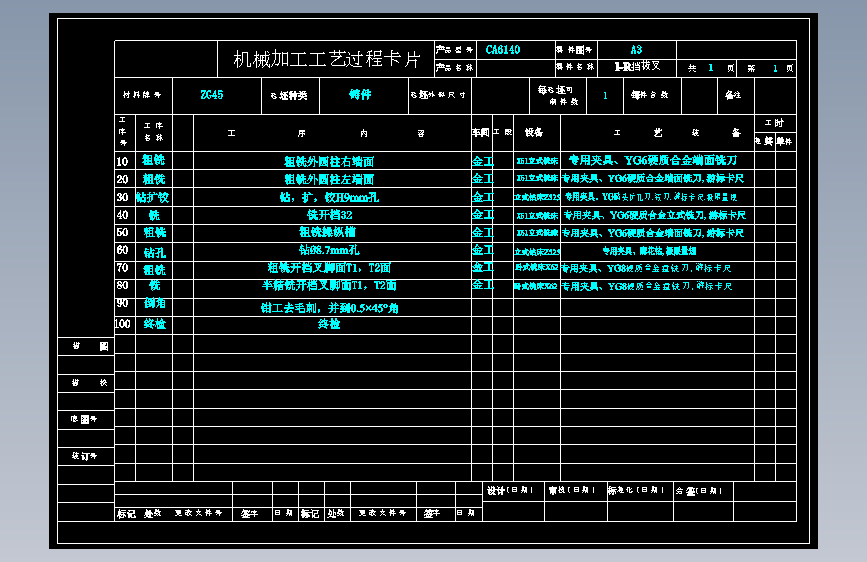Click the text 粗铣外圆柱右端面
Viewport: 867px width, 562px height.
(x=329, y=162)
